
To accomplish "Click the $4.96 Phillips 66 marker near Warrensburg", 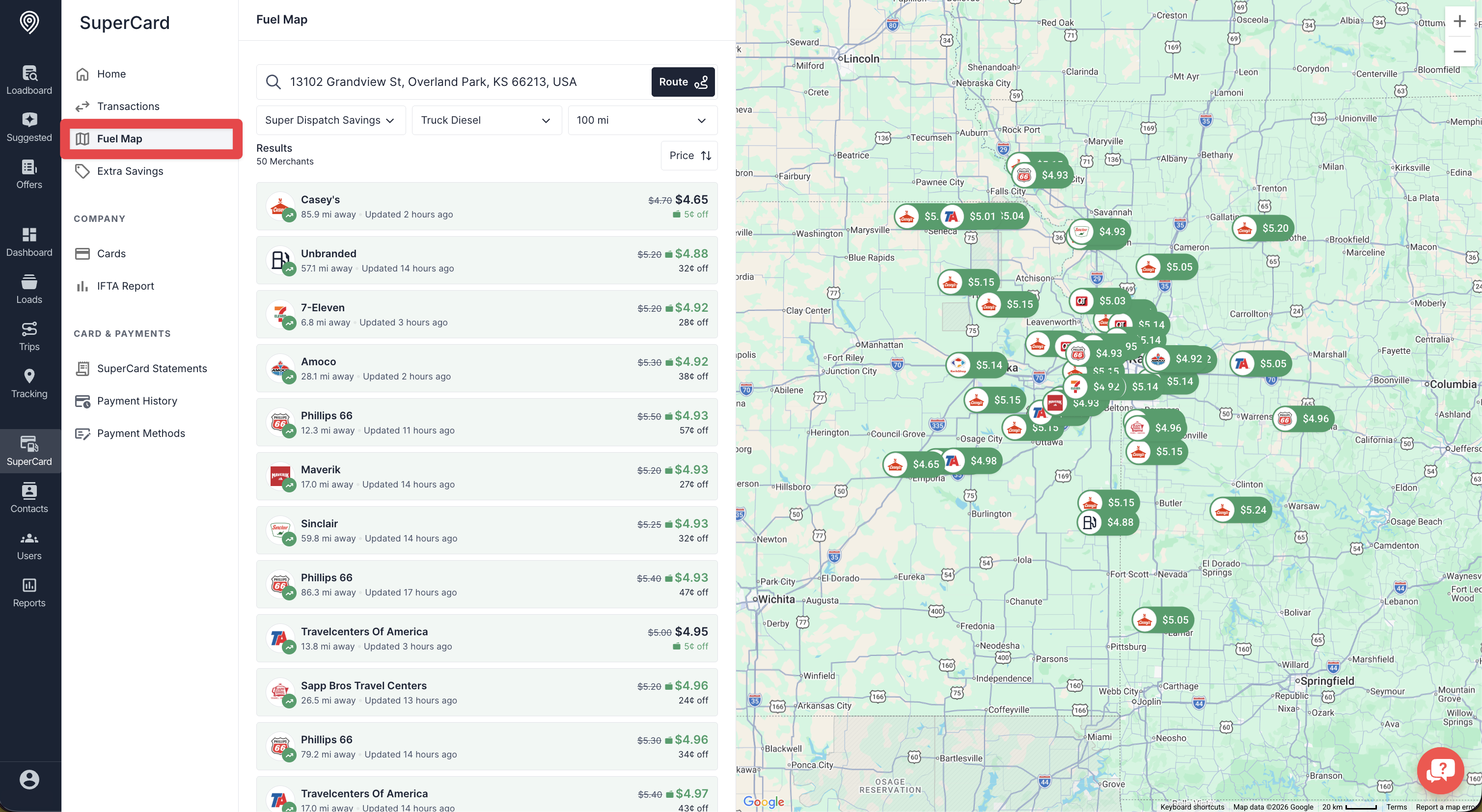I will tap(1302, 419).
